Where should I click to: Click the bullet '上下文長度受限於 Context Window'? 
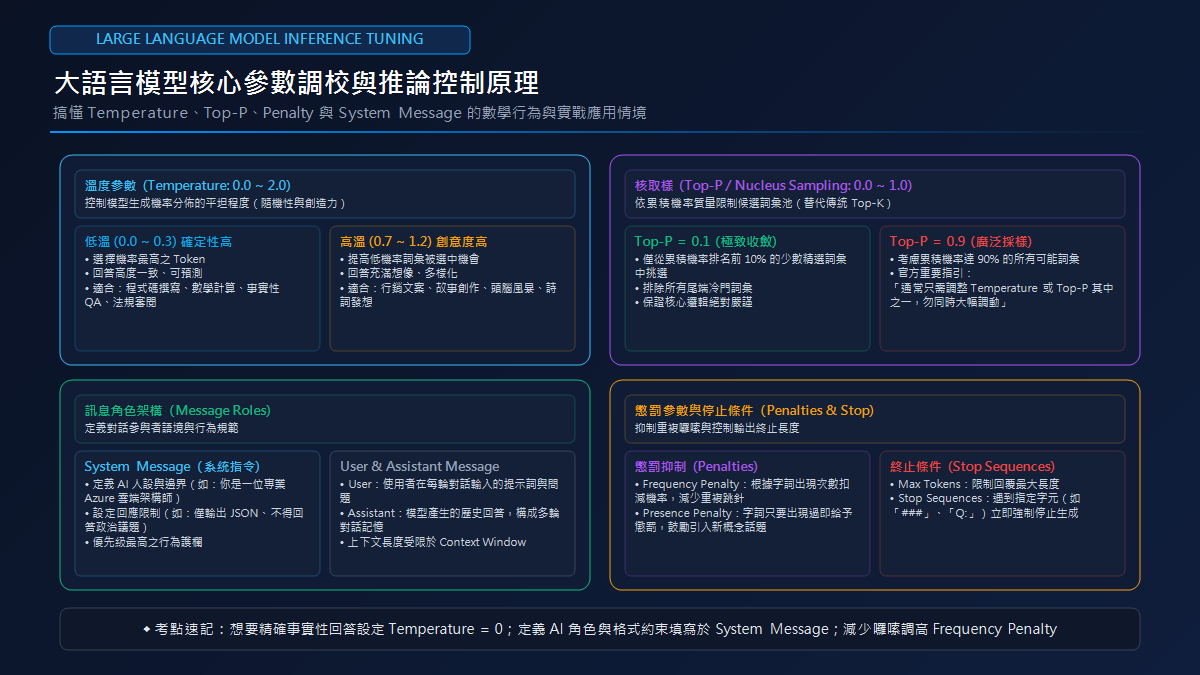click(x=433, y=542)
